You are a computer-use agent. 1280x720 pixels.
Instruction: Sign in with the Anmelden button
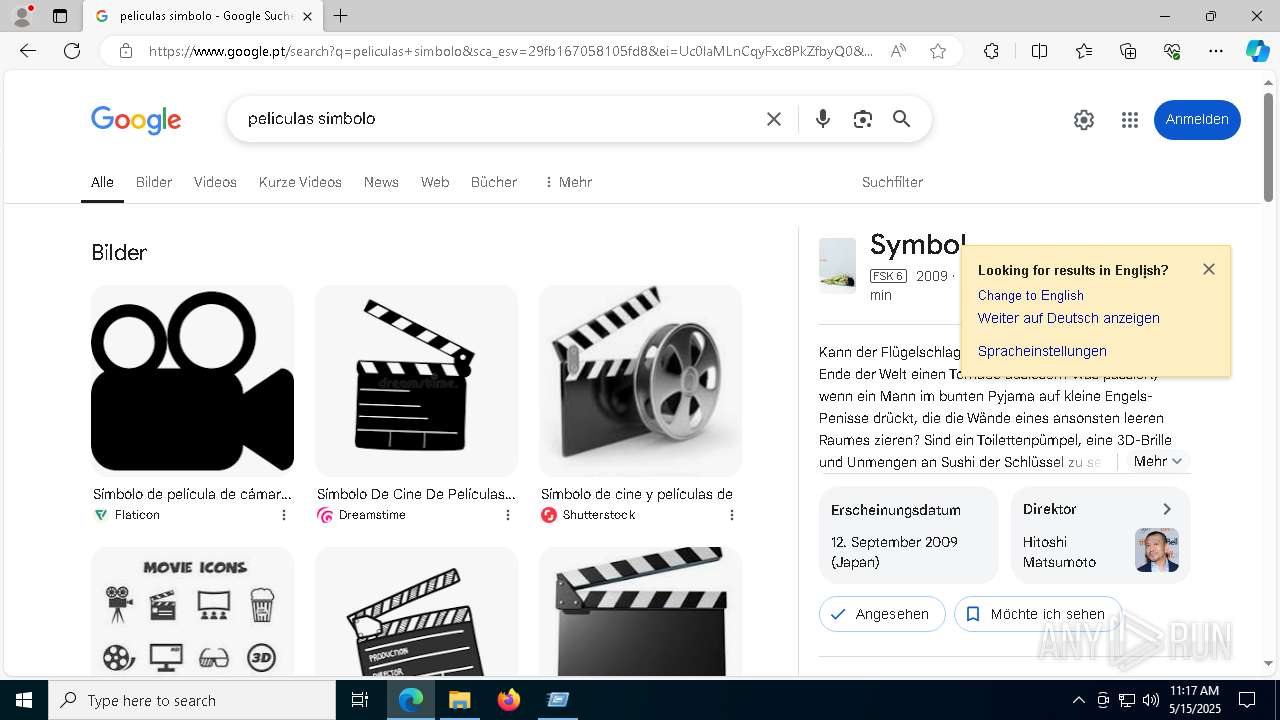point(1197,119)
